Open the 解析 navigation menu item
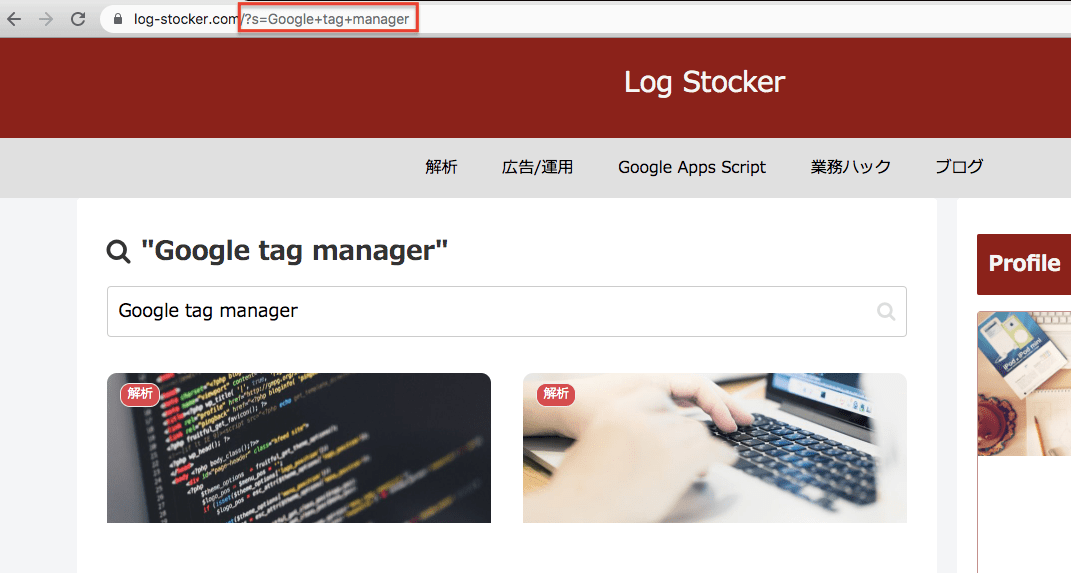Image resolution: width=1071 pixels, height=573 pixels. (441, 167)
